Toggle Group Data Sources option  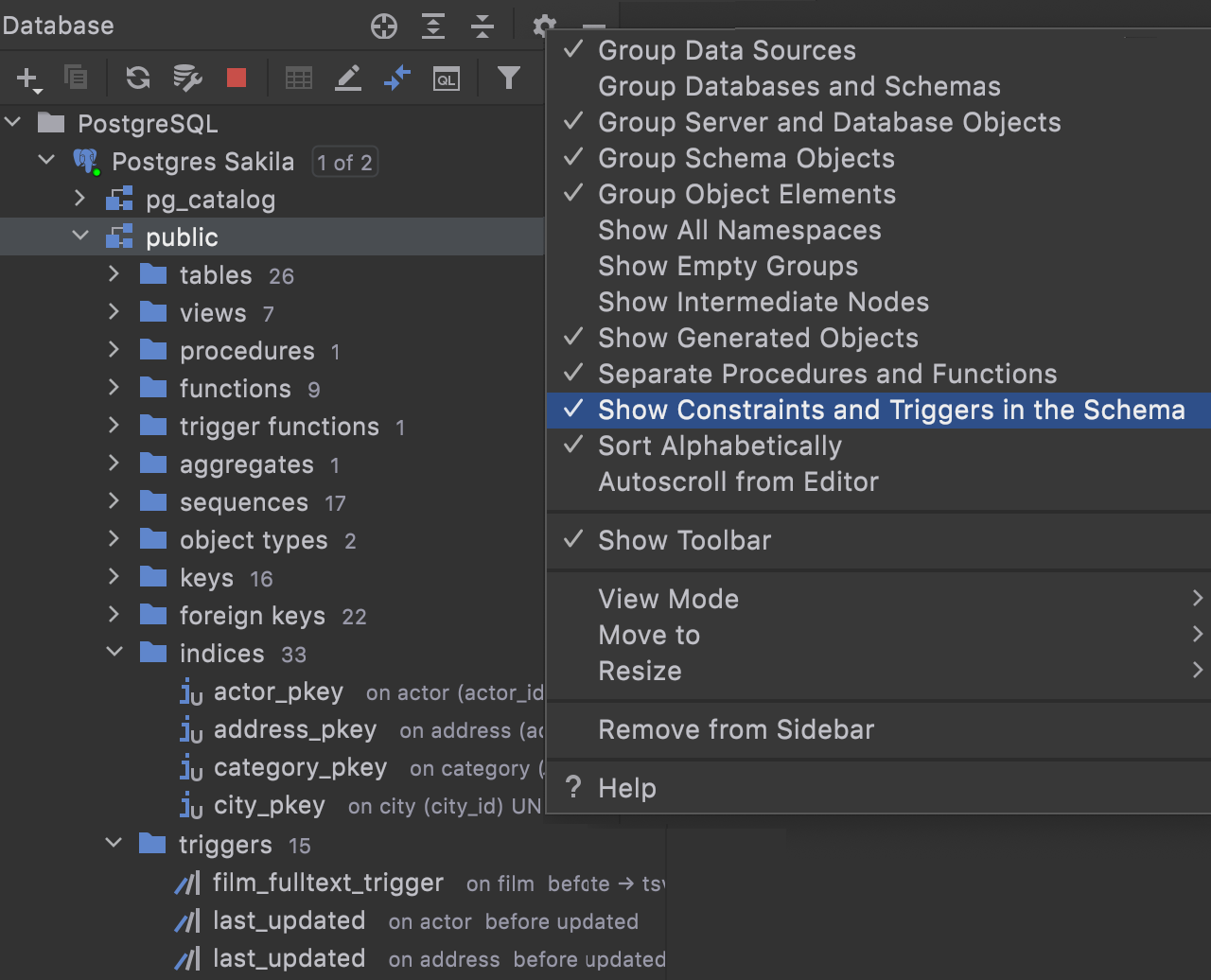[x=727, y=50]
